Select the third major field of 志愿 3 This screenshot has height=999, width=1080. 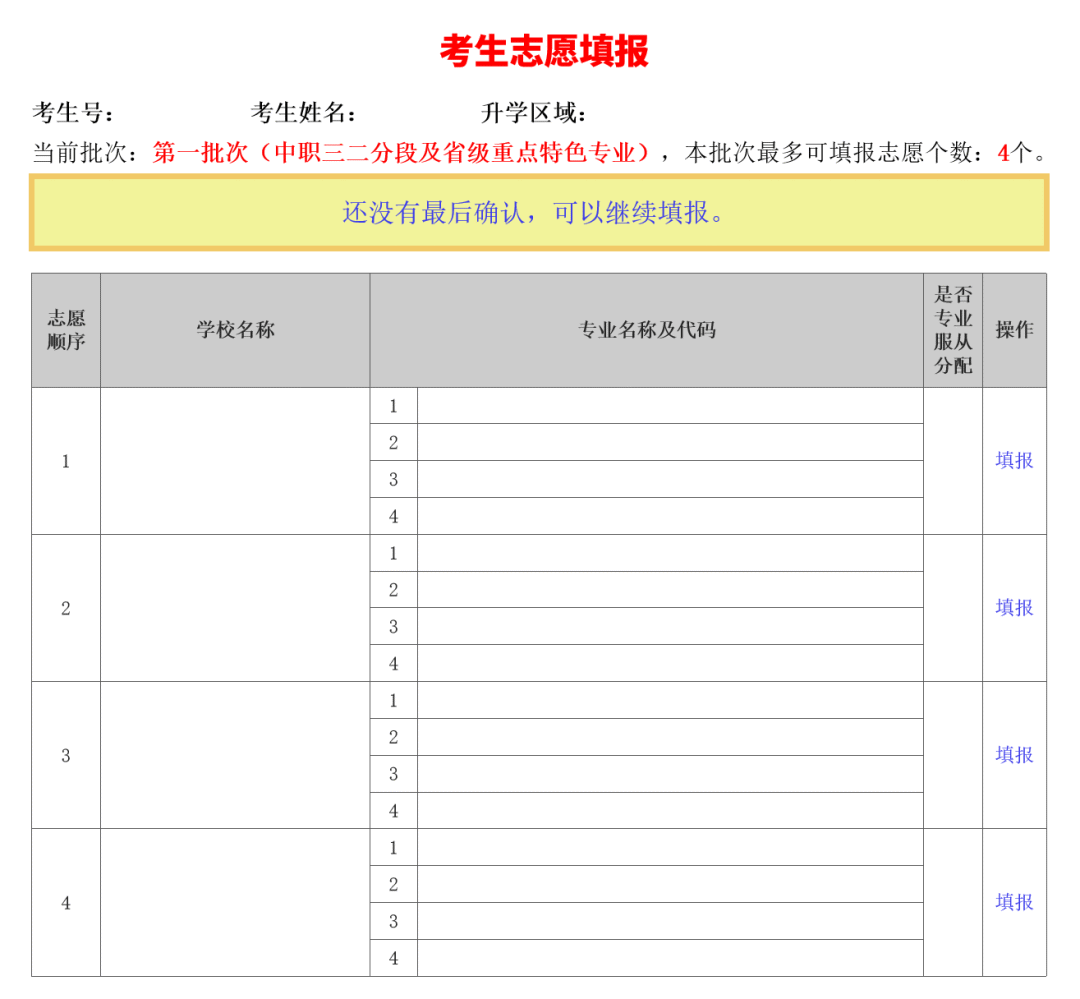[670, 774]
